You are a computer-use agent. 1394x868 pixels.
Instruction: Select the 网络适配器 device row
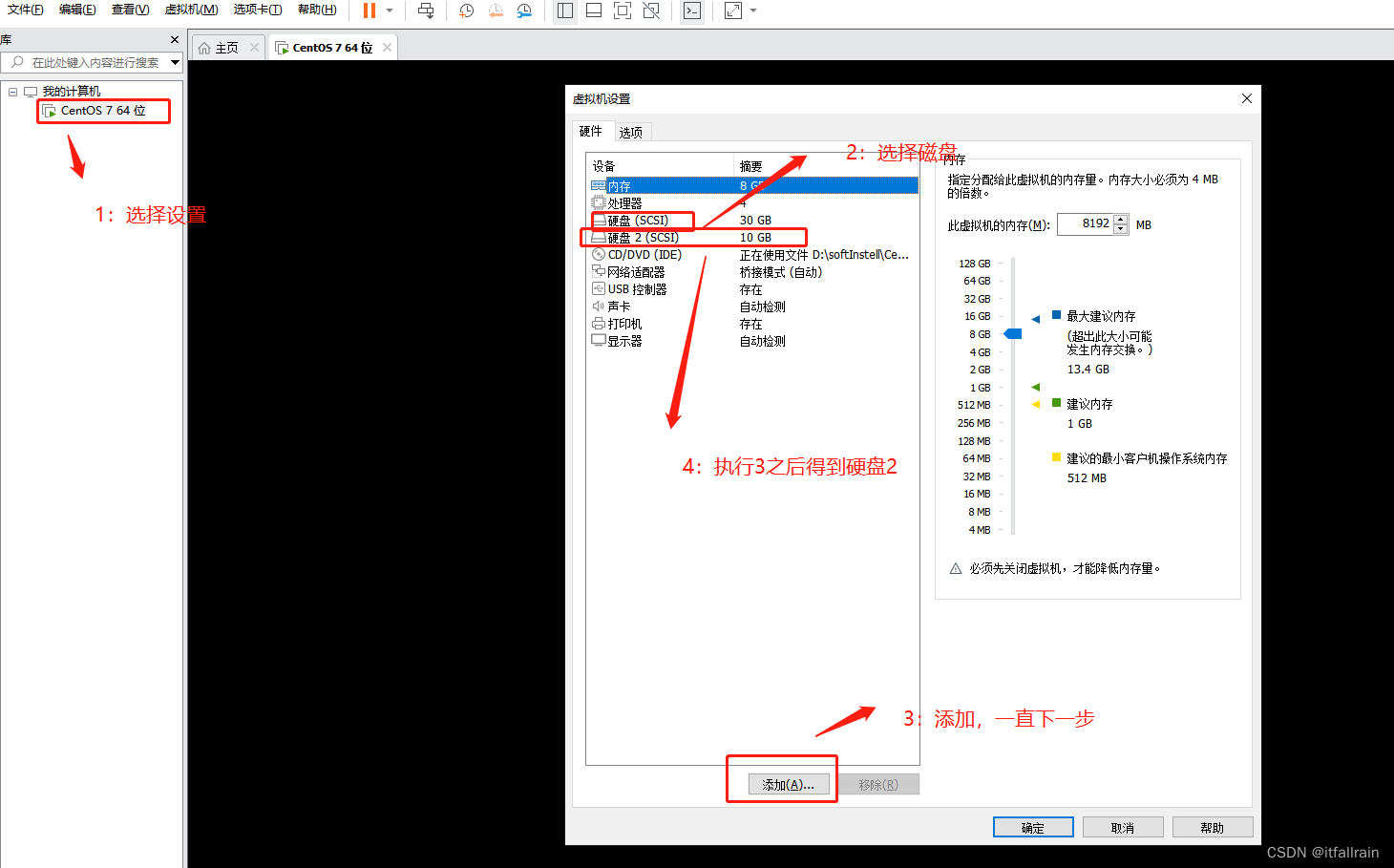click(x=753, y=271)
